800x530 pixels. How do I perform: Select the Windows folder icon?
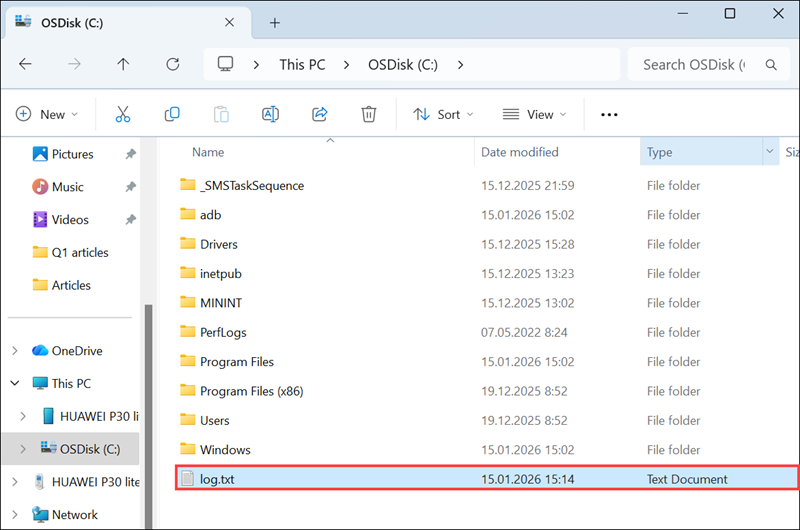[x=188, y=449]
